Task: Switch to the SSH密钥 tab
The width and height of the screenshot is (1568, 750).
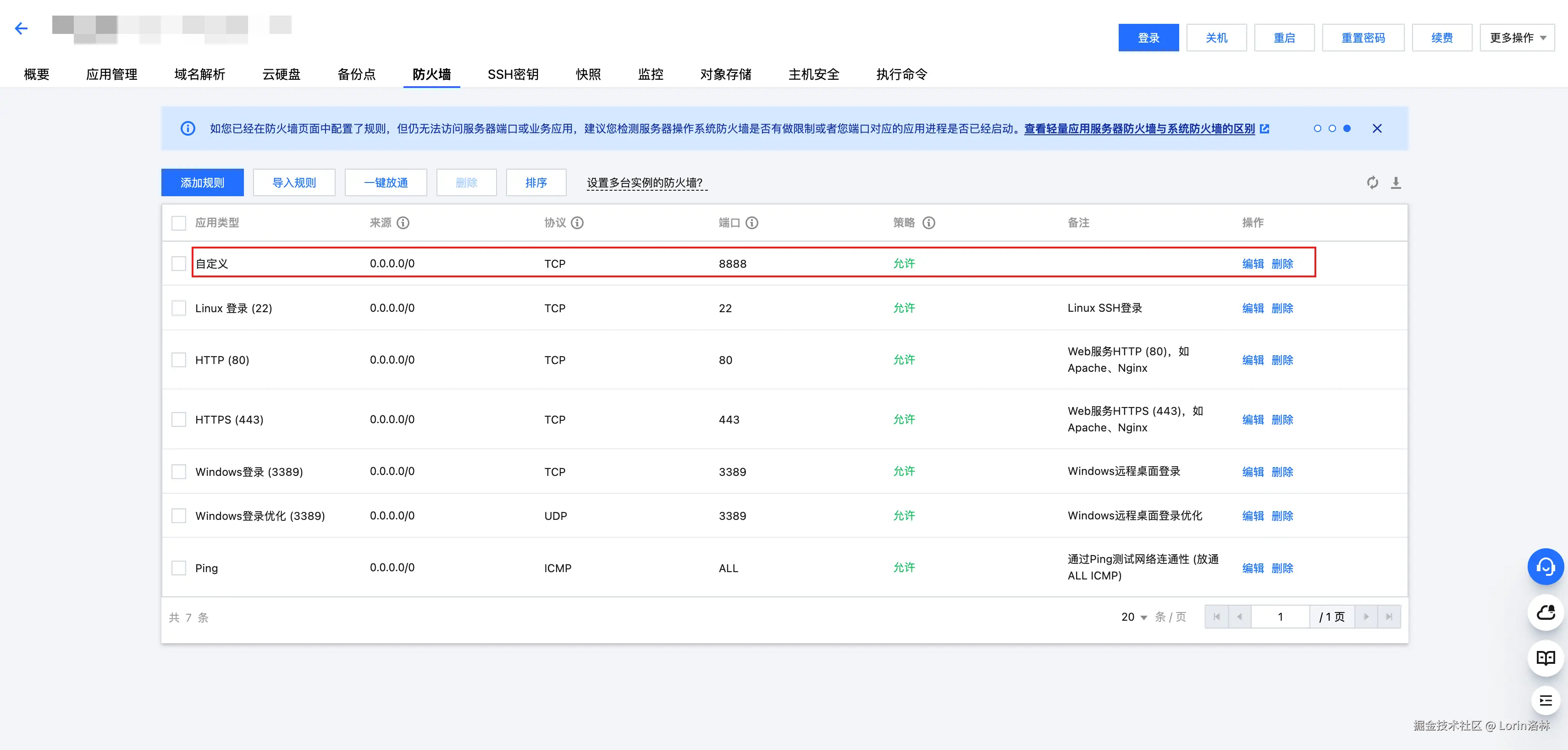Action: (513, 74)
